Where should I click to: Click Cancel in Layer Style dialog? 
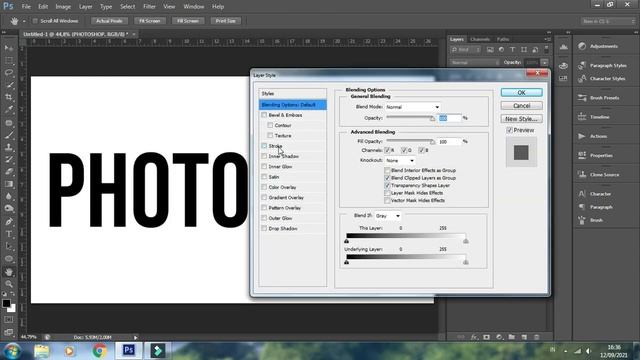coord(522,106)
